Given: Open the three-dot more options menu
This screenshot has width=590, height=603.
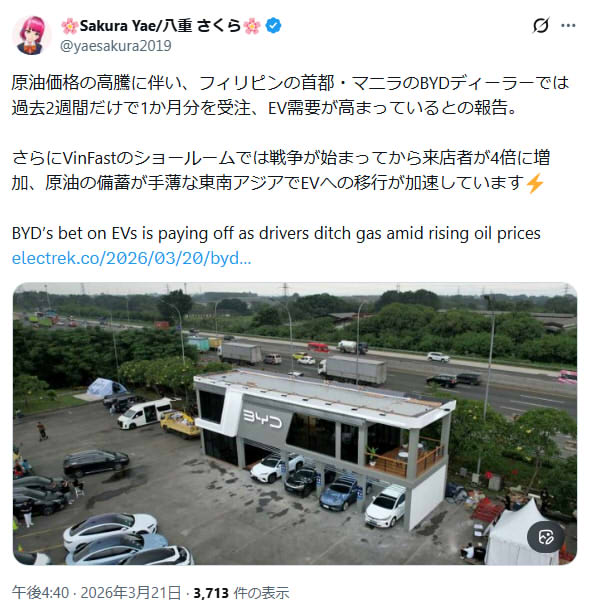Looking at the screenshot, I should 568,26.
